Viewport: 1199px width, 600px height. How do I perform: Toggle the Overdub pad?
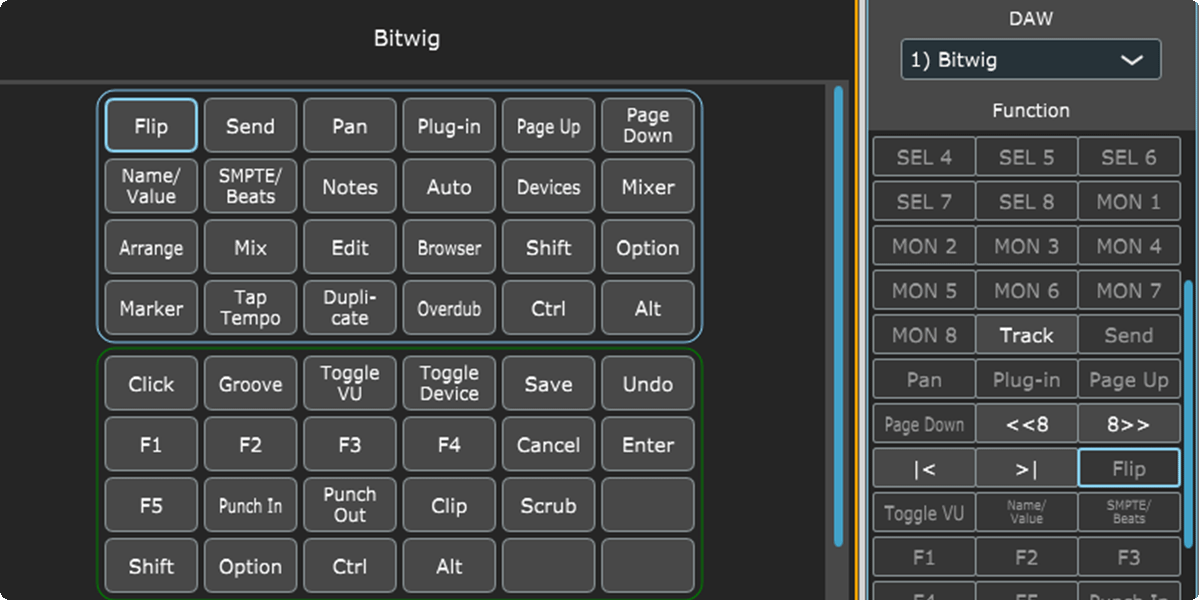449,309
